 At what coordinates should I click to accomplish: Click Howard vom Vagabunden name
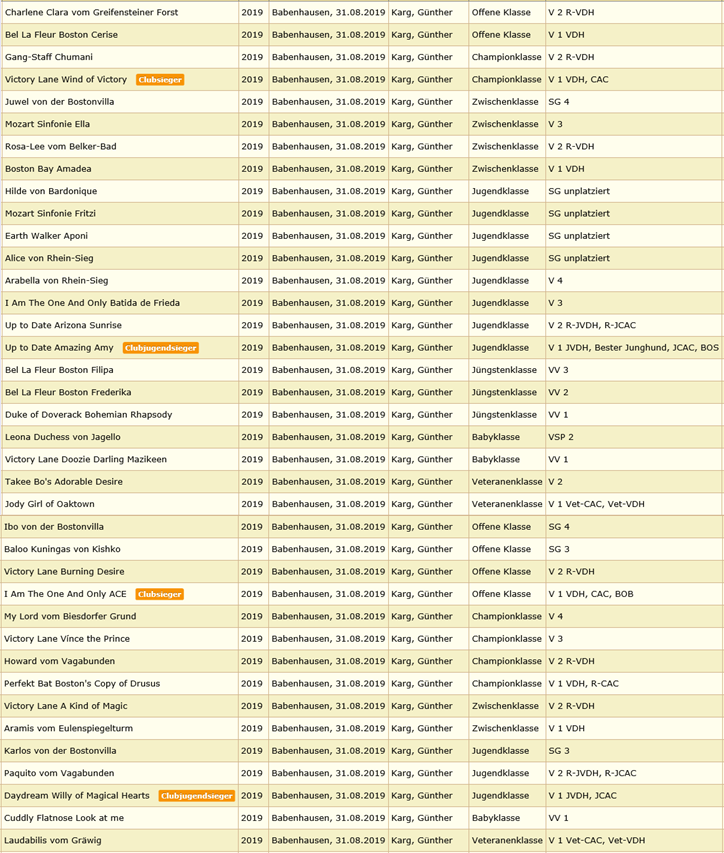(x=60, y=660)
